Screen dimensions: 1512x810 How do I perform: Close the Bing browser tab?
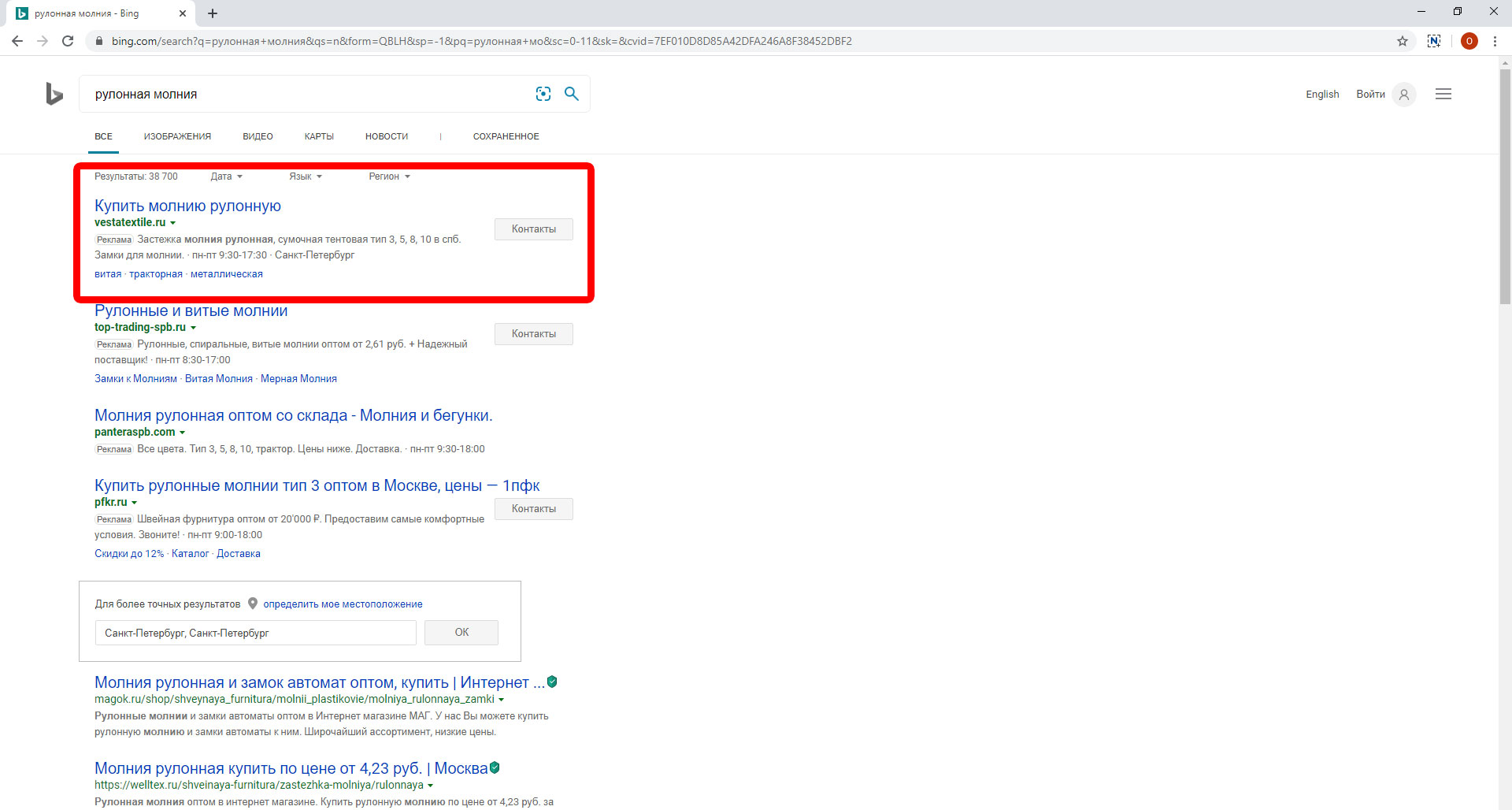coord(183,13)
